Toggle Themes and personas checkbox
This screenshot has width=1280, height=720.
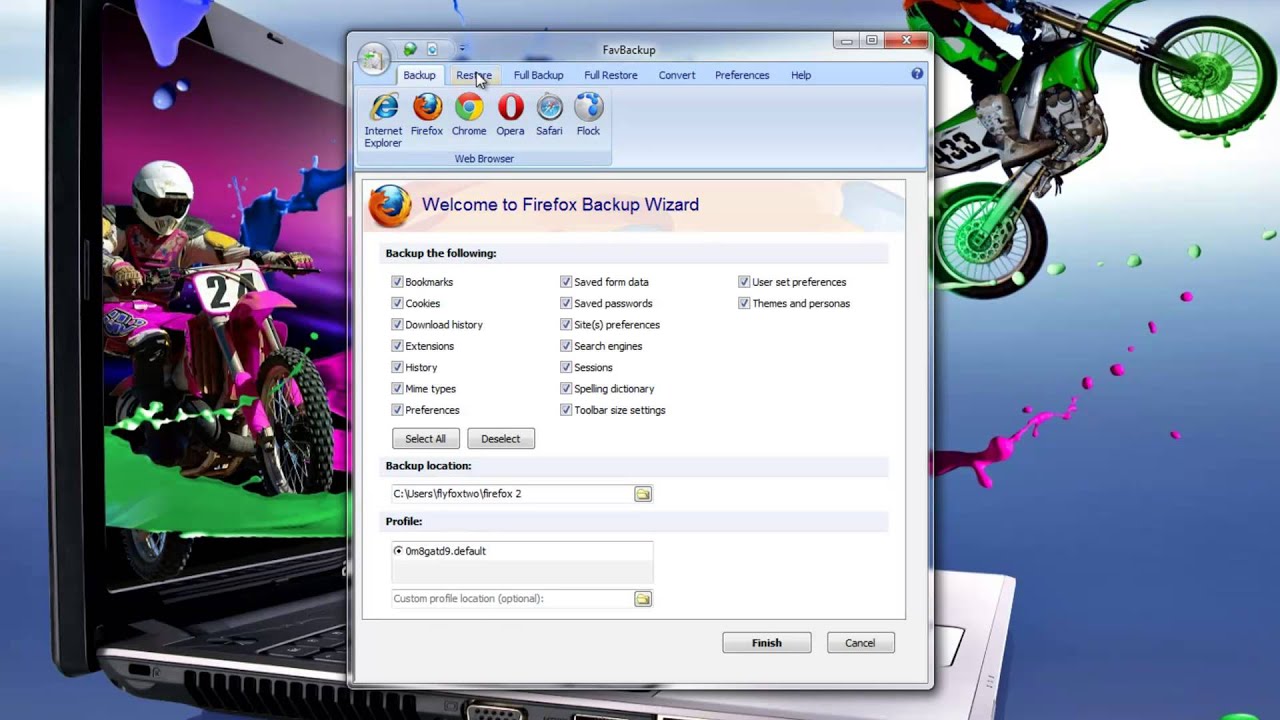point(744,303)
